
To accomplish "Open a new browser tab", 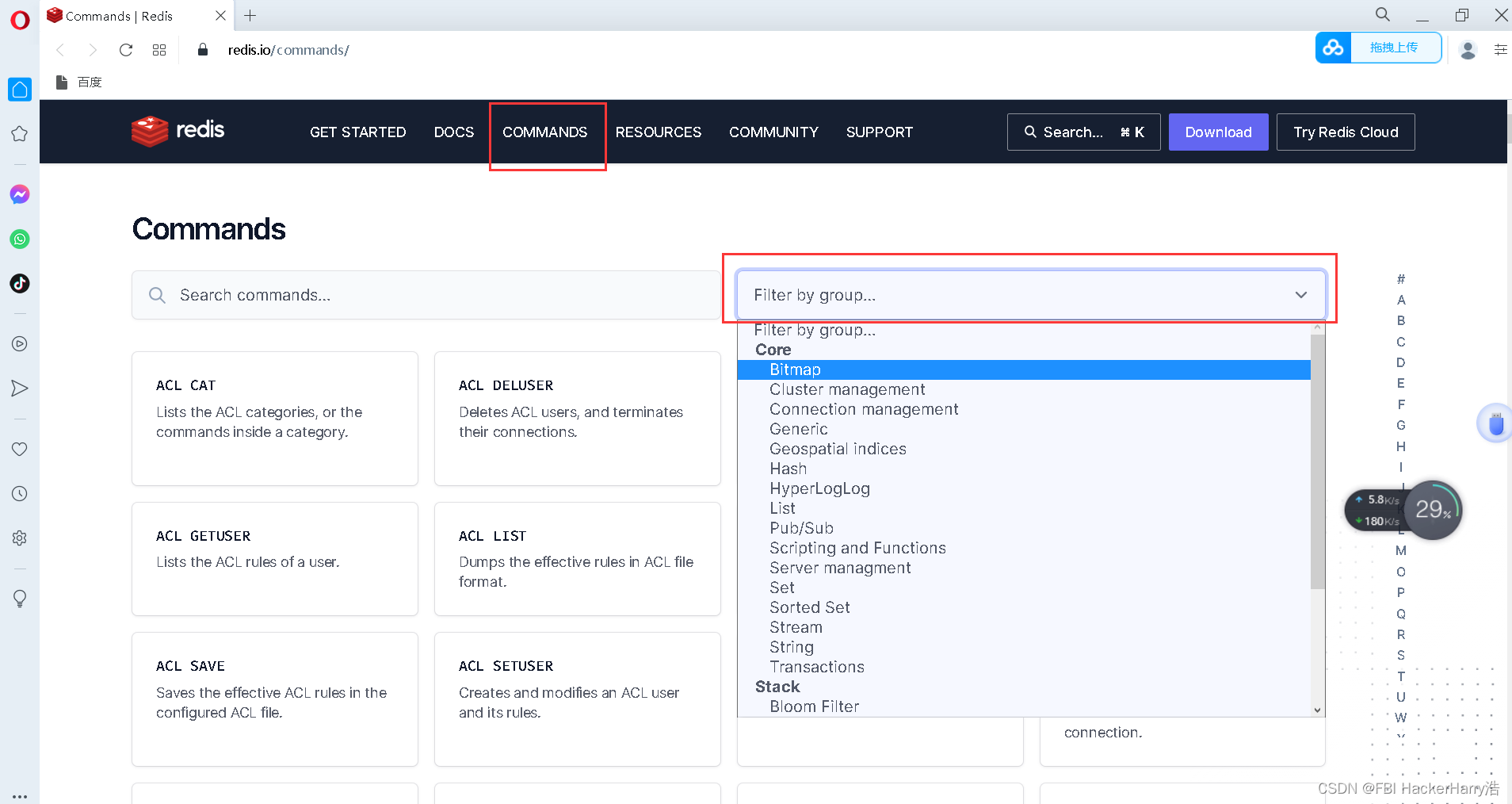I will [250, 15].
